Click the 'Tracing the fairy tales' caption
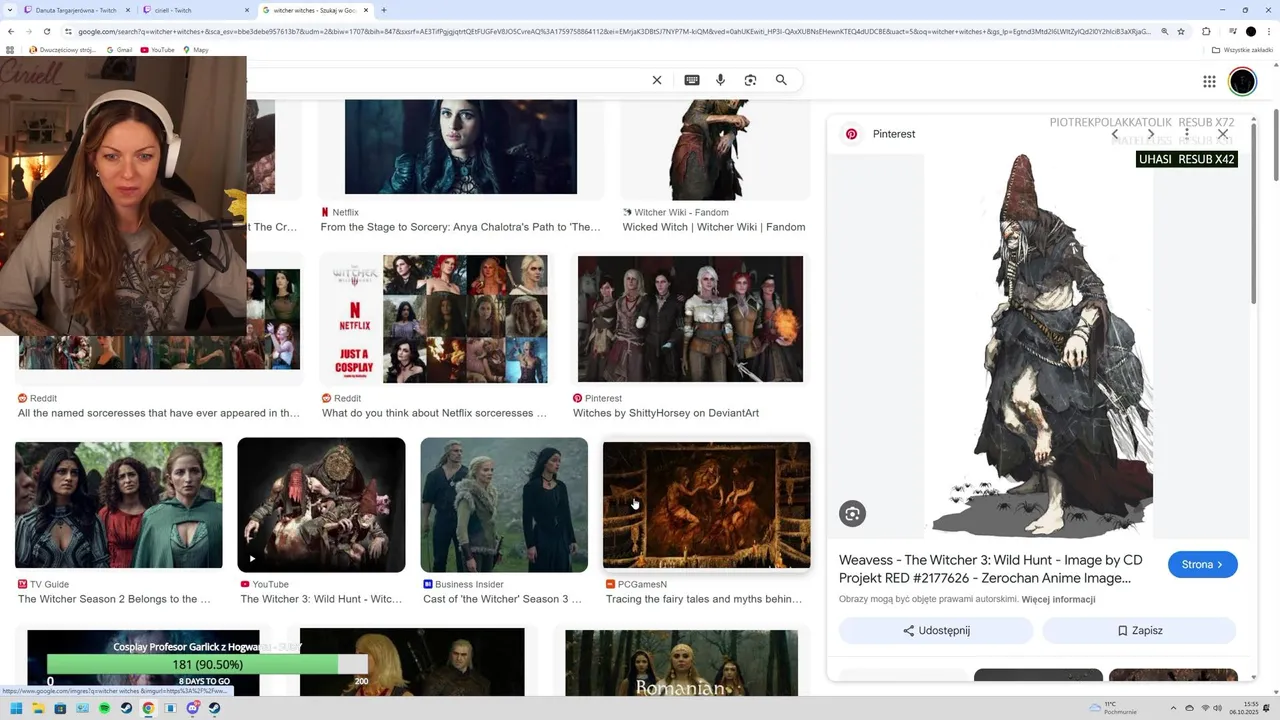 [x=704, y=599]
